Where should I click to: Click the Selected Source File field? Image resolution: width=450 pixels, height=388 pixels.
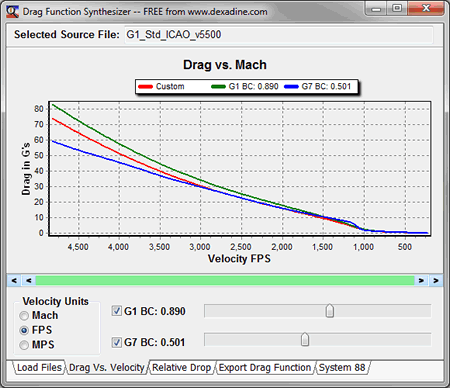point(279,35)
